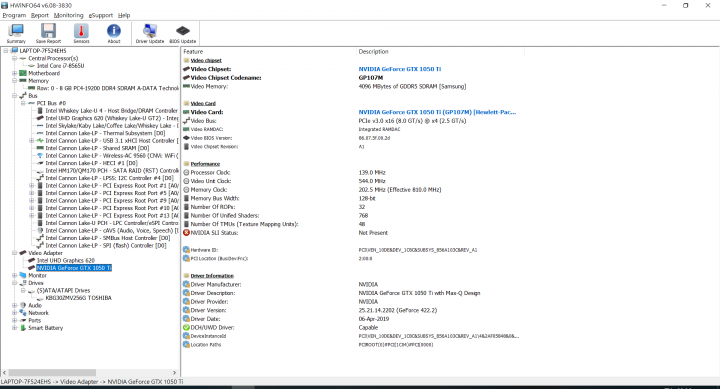Viewport: 720px width, 389px height.
Task: Select the Motherboard tree item
Action: [44, 73]
